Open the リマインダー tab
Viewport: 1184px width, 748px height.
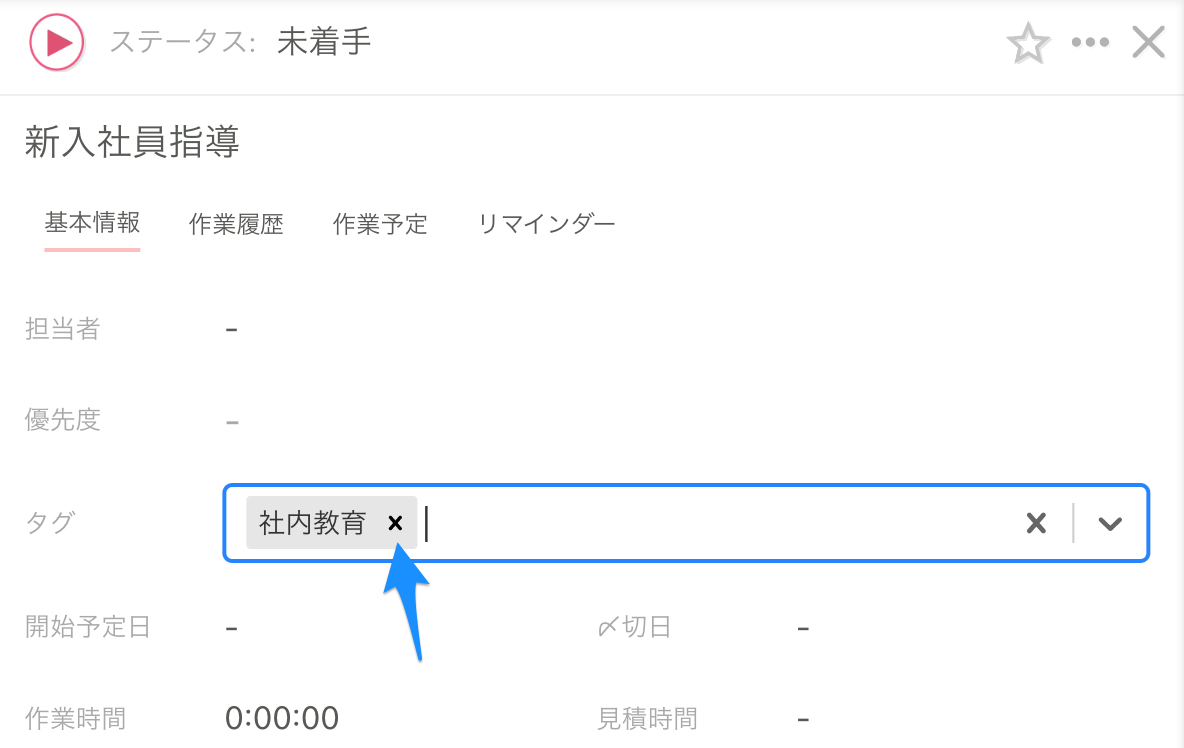547,225
